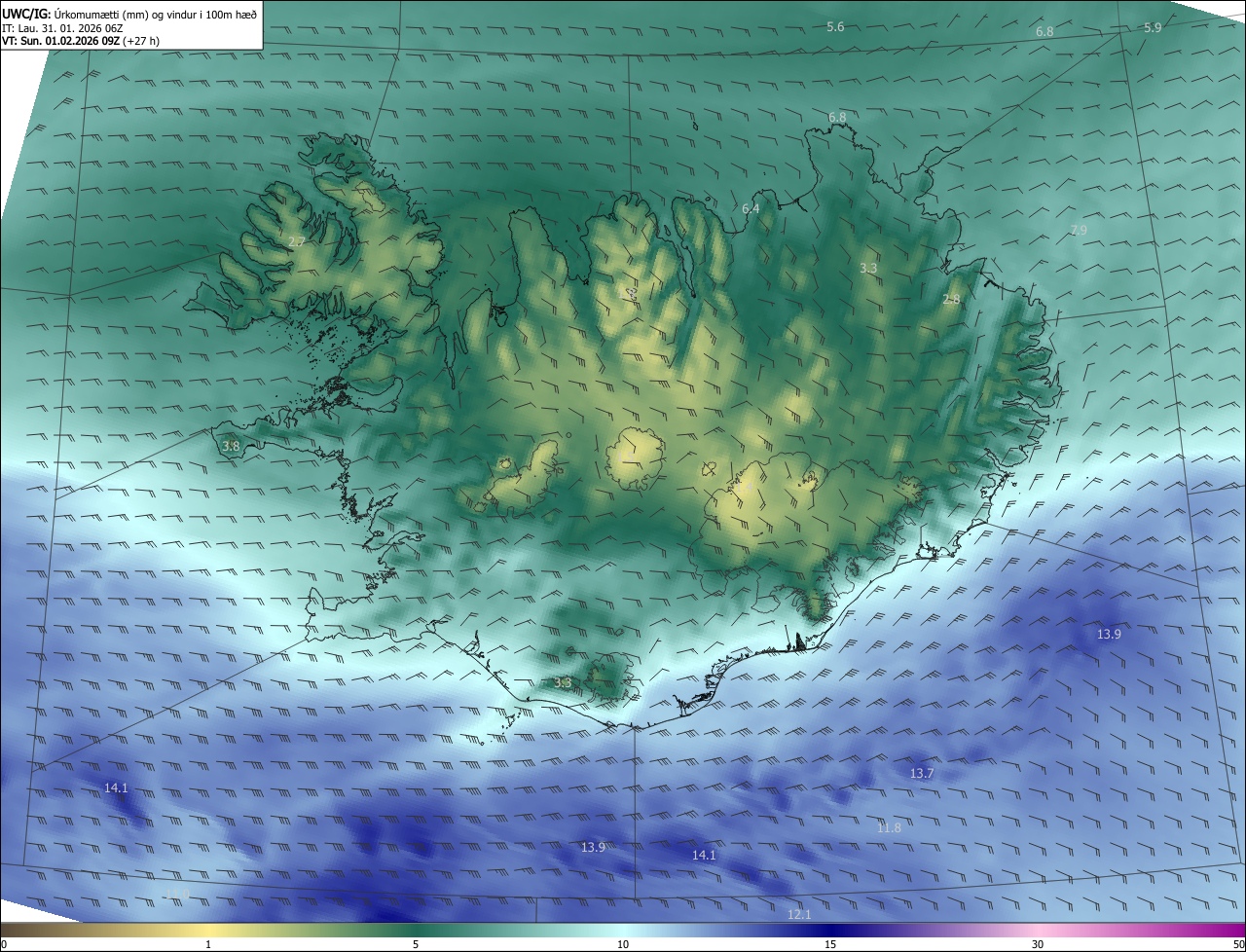Click the color scale tick labeled 30
This screenshot has width=1246, height=952.
coord(1038,944)
